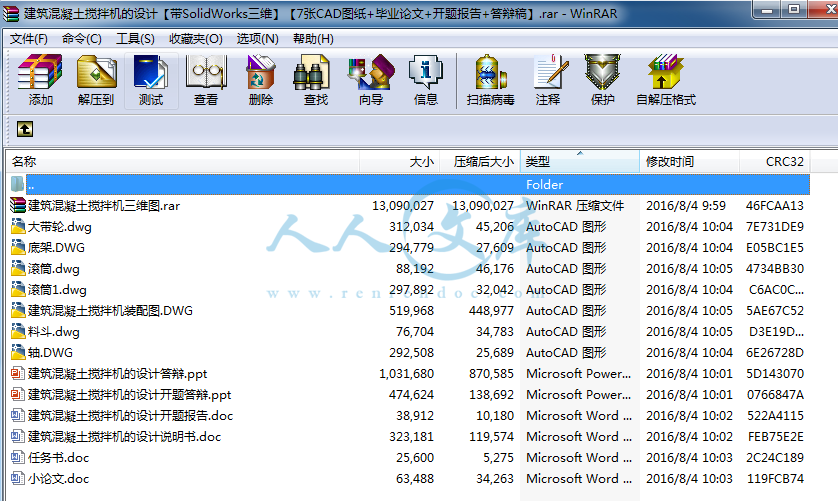Click the 删除 (Delete) toolbar icon

[x=261, y=71]
